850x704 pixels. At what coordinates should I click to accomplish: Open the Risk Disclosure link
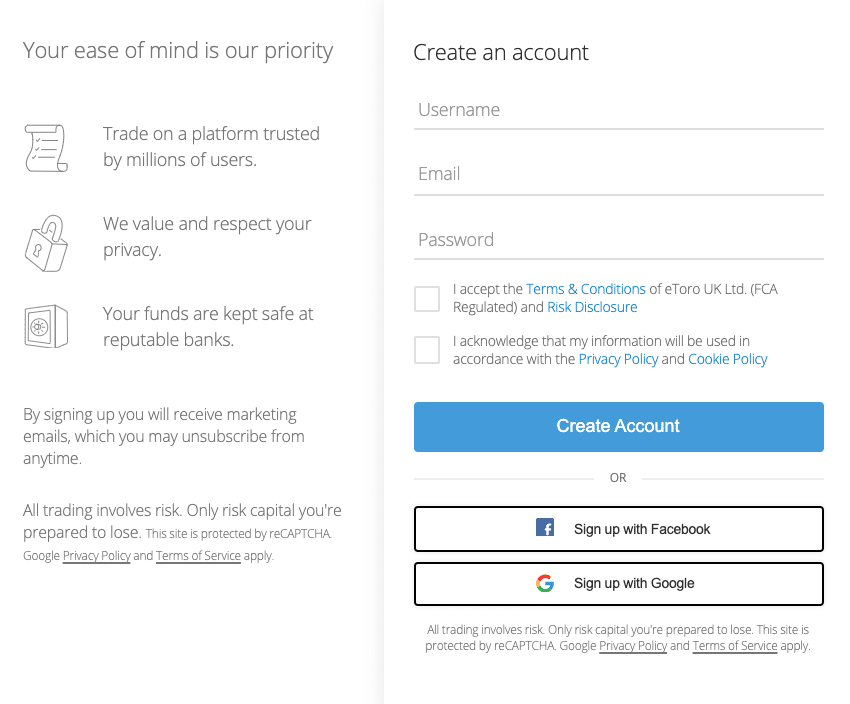pos(592,307)
